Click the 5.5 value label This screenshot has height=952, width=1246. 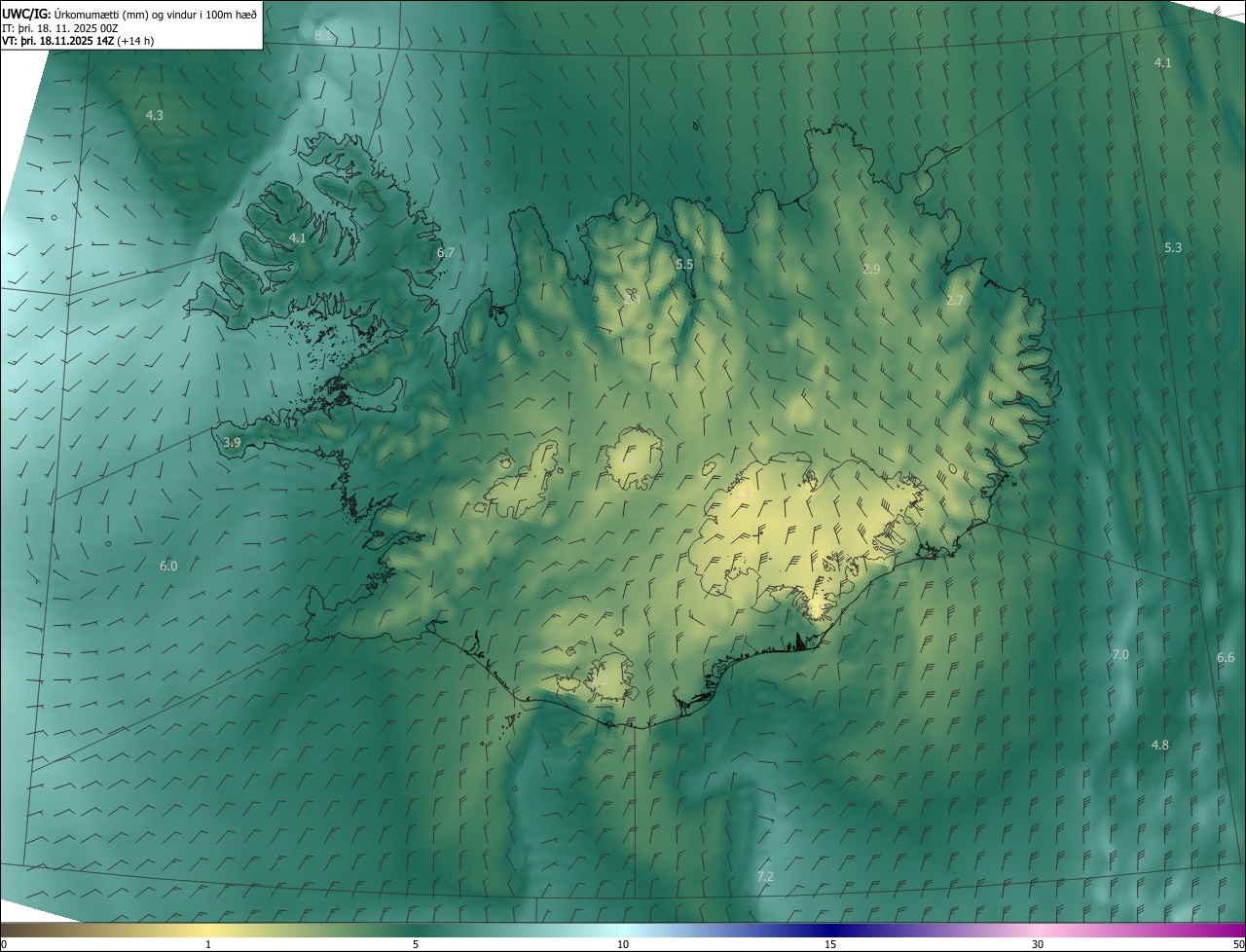pyautogui.click(x=684, y=264)
